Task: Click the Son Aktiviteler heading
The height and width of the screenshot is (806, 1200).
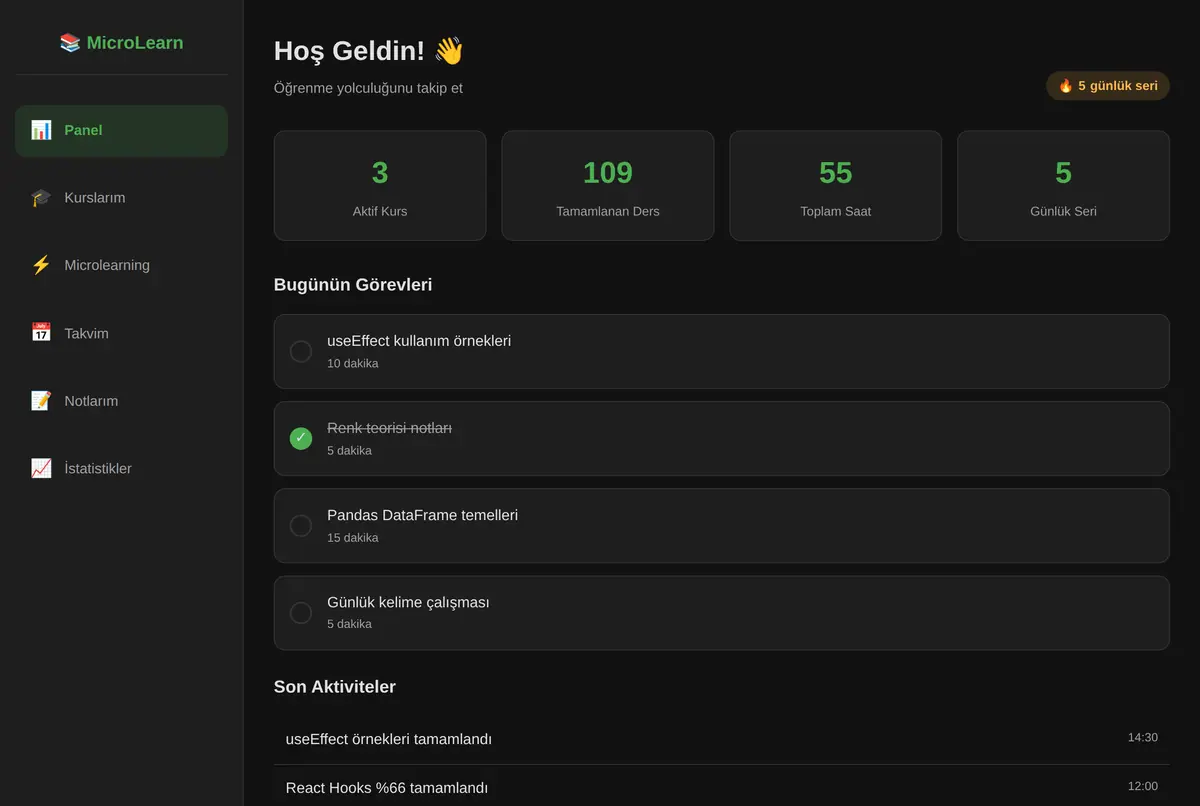Action: pyautogui.click(x=335, y=687)
